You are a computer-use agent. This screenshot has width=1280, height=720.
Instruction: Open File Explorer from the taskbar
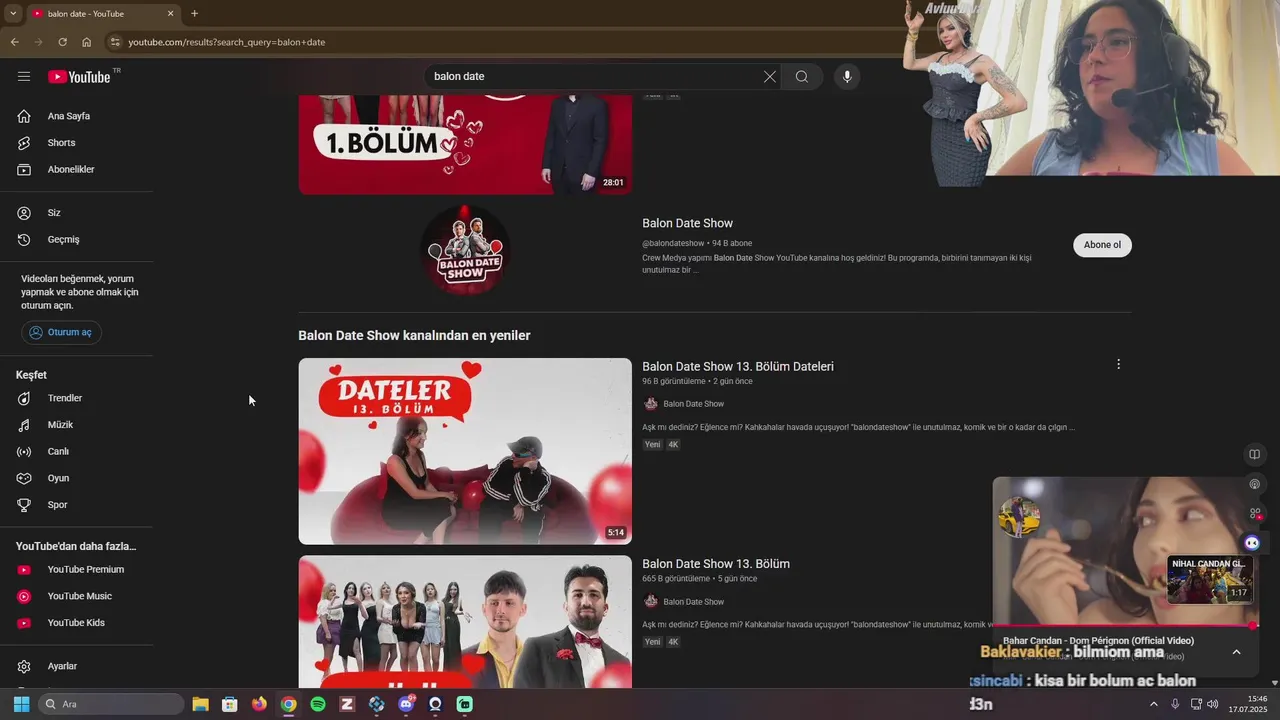tap(200, 704)
